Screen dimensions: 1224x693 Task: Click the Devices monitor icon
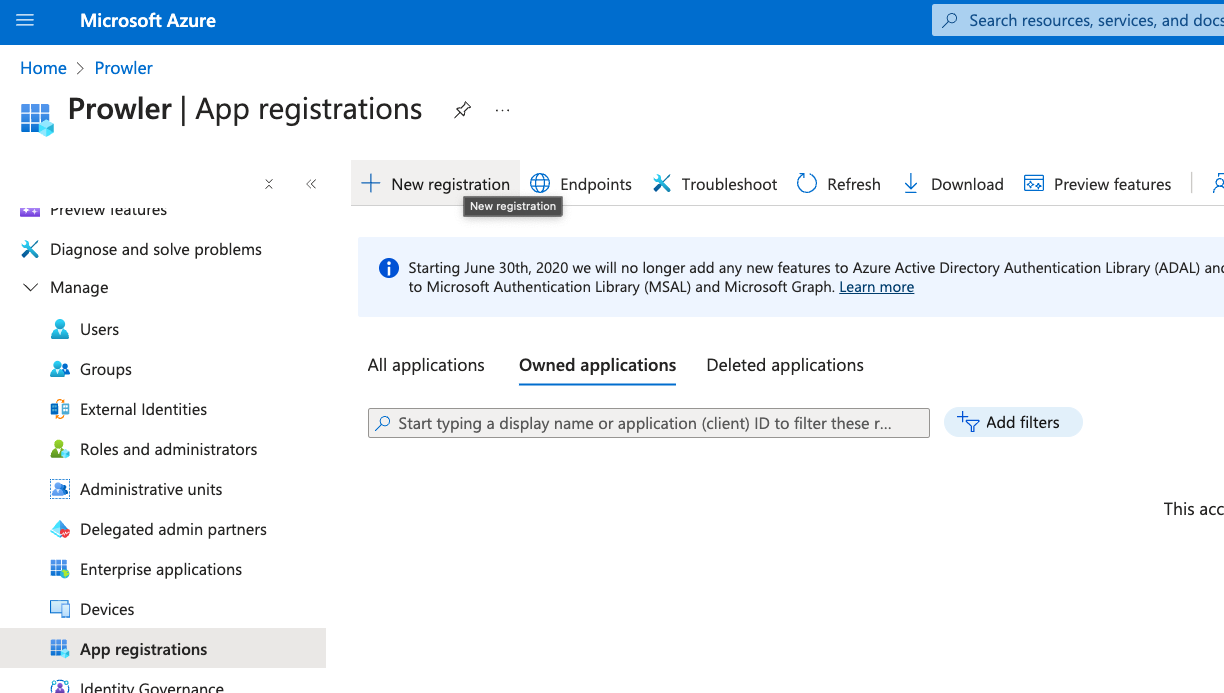point(60,609)
